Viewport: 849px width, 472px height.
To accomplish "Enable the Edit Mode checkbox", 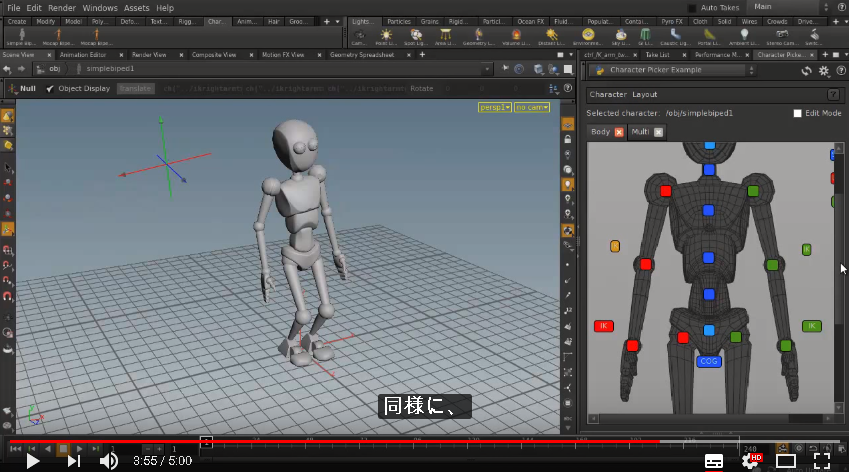I will pyautogui.click(x=798, y=113).
